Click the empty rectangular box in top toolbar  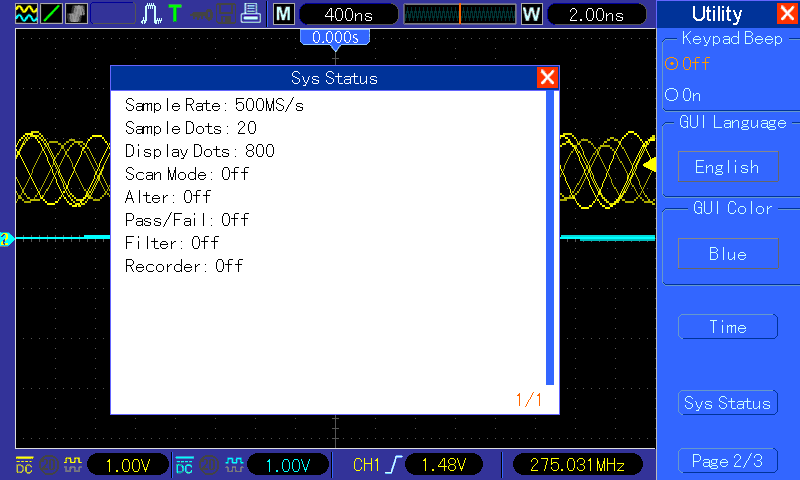113,13
